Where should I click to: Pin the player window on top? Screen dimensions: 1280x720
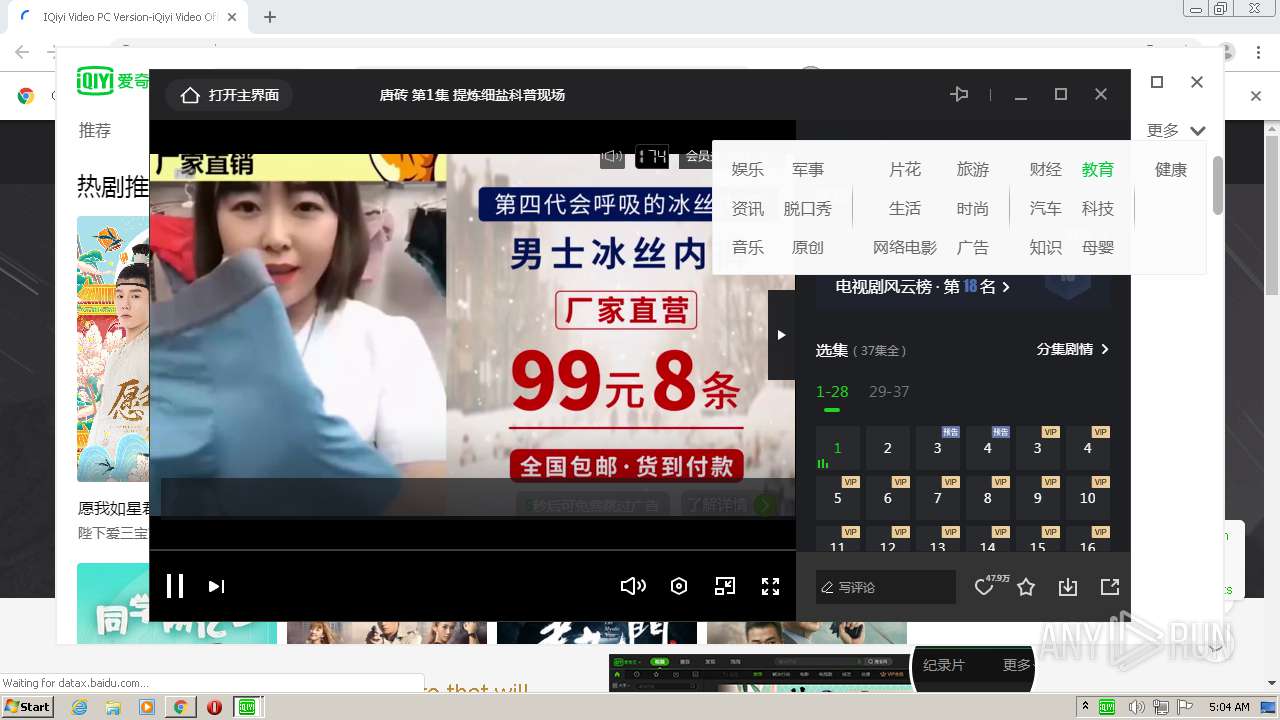pyautogui.click(x=959, y=94)
